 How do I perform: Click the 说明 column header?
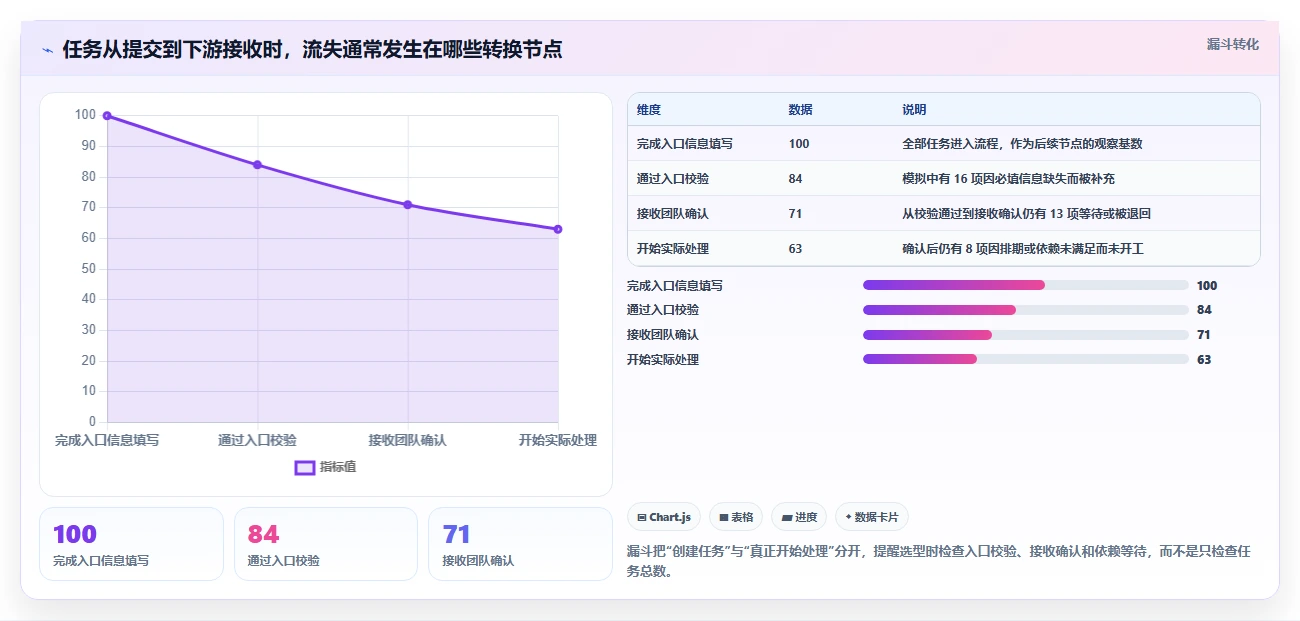(915, 110)
